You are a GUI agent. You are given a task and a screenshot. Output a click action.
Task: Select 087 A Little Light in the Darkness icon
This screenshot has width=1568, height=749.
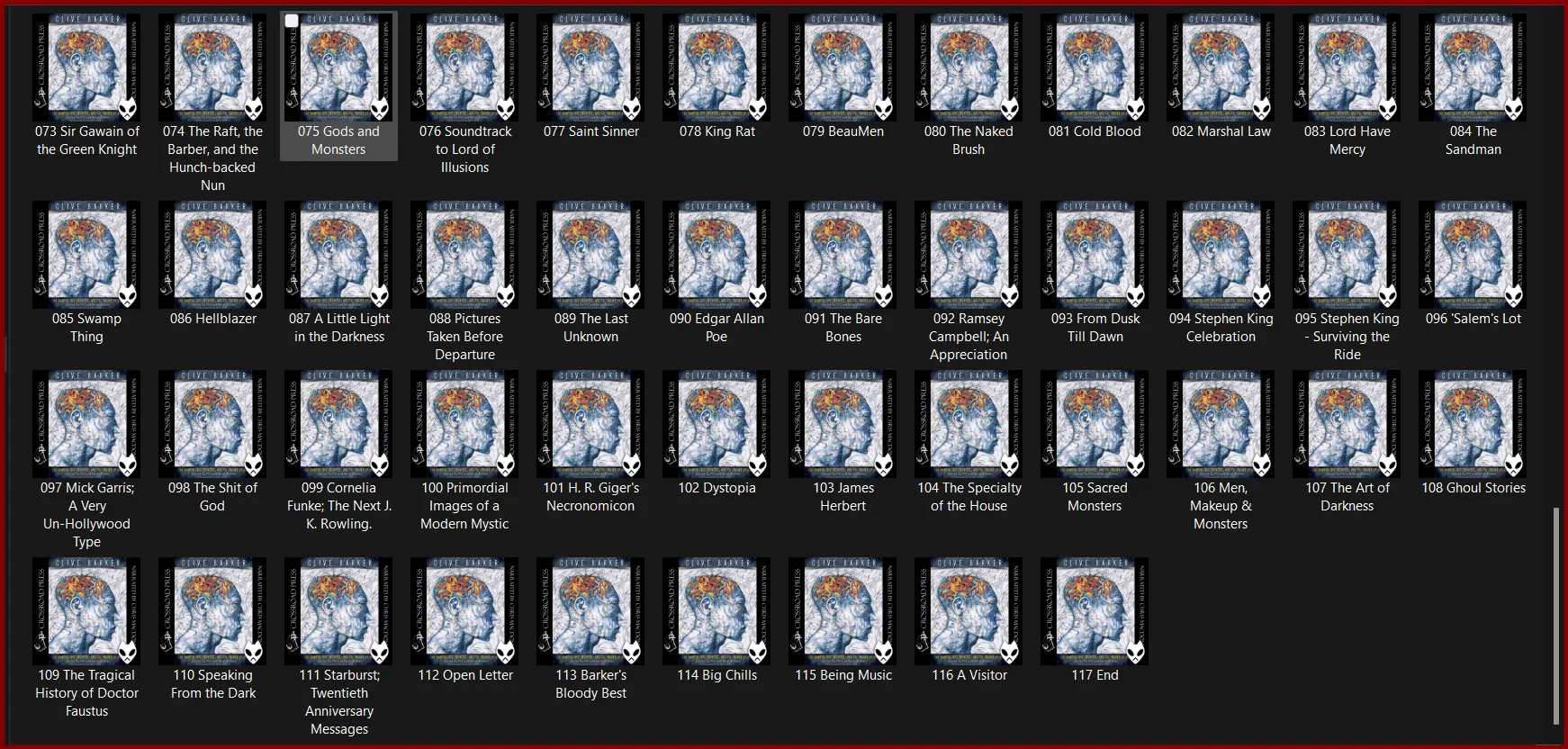[338, 255]
